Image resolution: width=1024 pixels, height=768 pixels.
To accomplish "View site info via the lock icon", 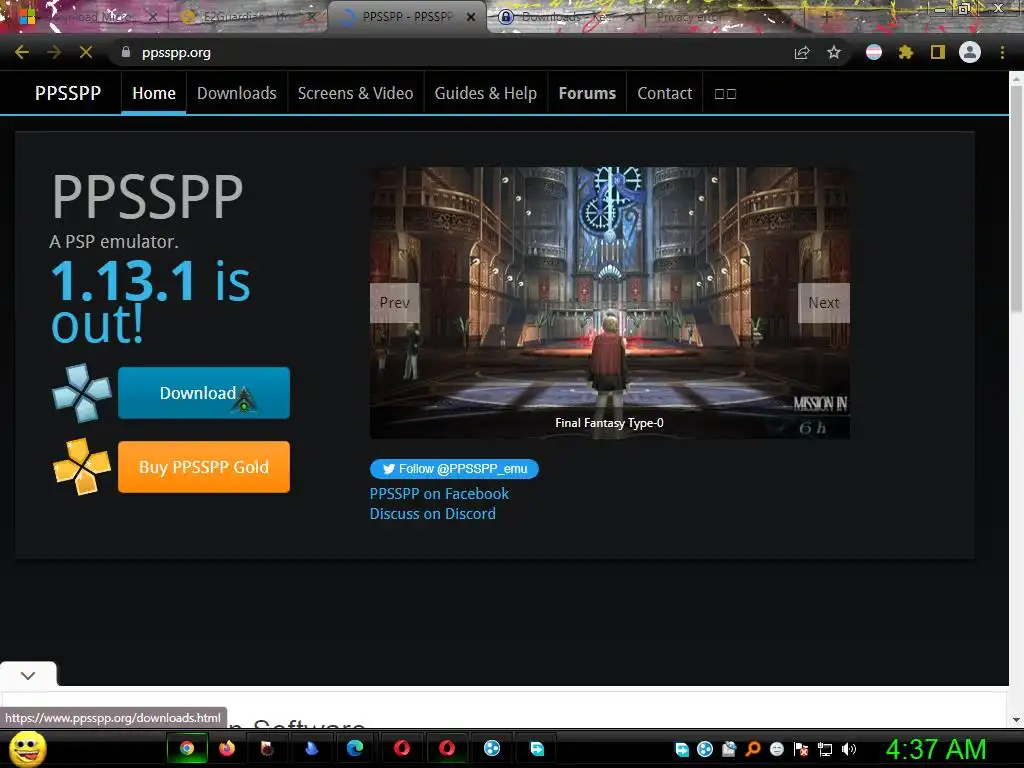I will [126, 52].
